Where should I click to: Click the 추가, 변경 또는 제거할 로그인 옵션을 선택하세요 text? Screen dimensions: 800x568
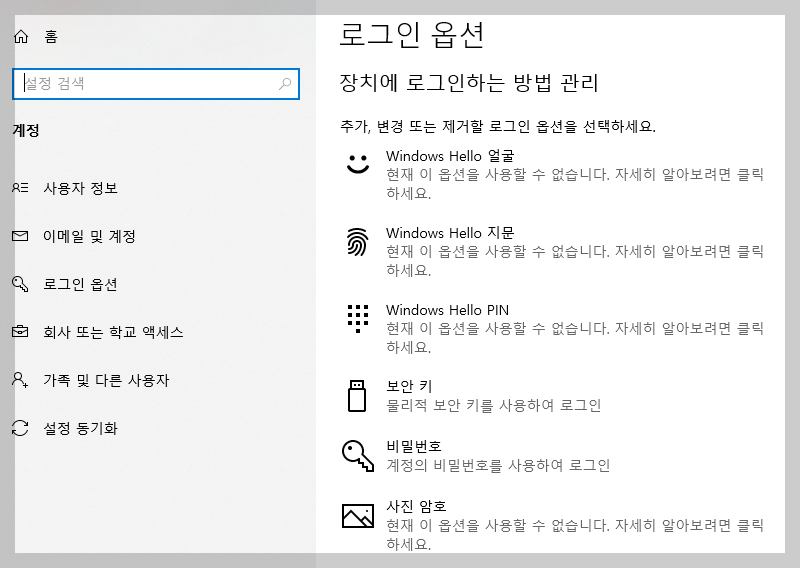(x=498, y=126)
